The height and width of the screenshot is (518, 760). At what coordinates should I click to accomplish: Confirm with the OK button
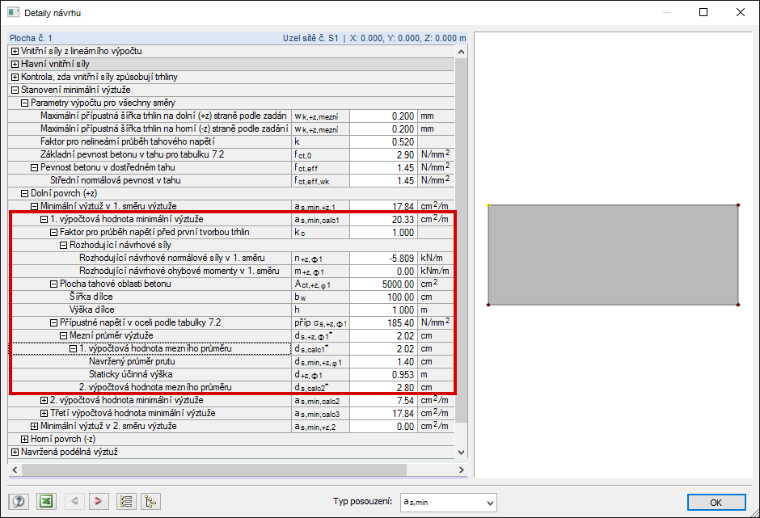pyautogui.click(x=716, y=502)
